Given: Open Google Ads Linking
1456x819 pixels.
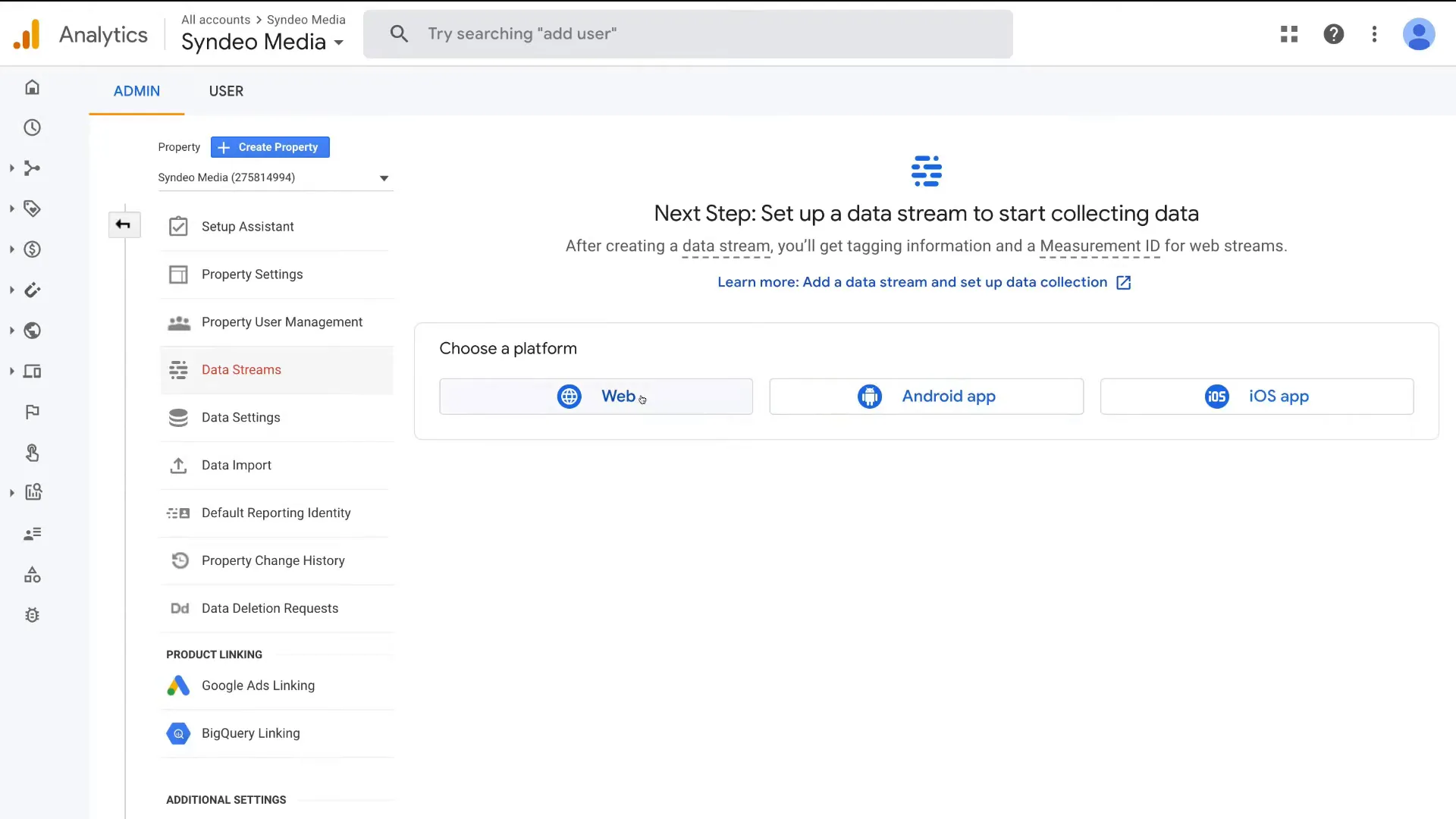Looking at the screenshot, I should point(277,686).
